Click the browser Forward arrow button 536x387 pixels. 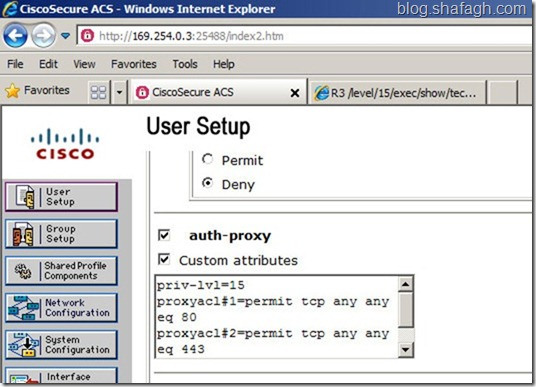tap(43, 35)
